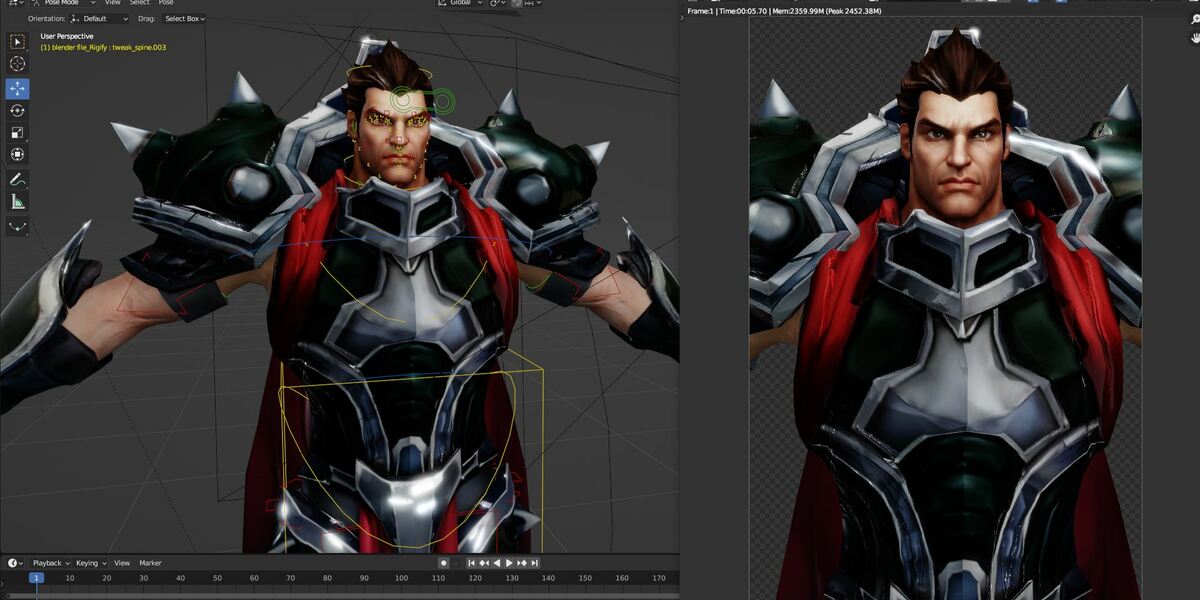Select the Breakdowner pose tool

coord(18,226)
